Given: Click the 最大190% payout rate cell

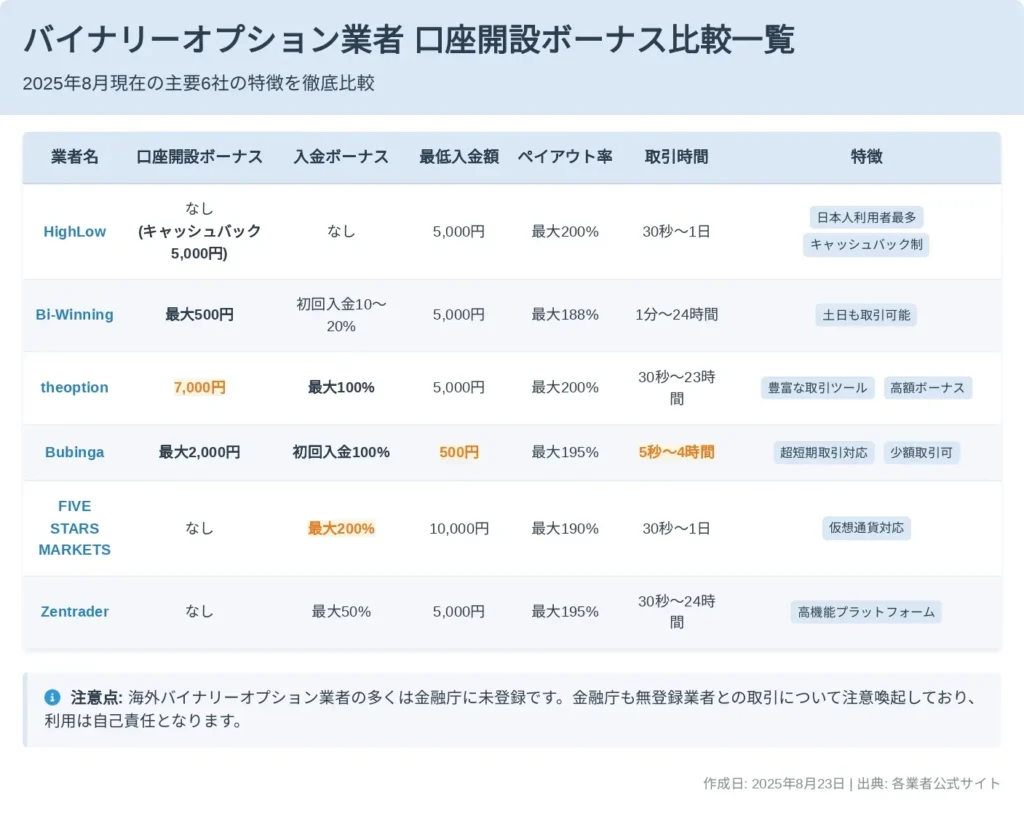Looking at the screenshot, I should (x=565, y=528).
